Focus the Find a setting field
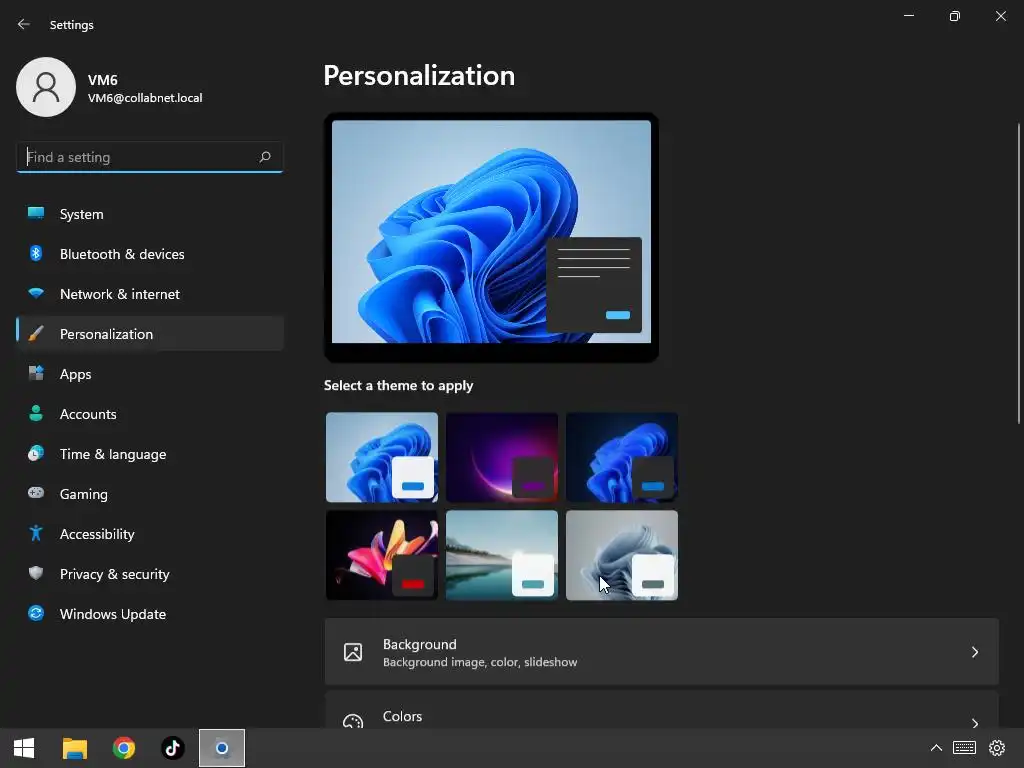The image size is (1024, 768). [x=150, y=157]
